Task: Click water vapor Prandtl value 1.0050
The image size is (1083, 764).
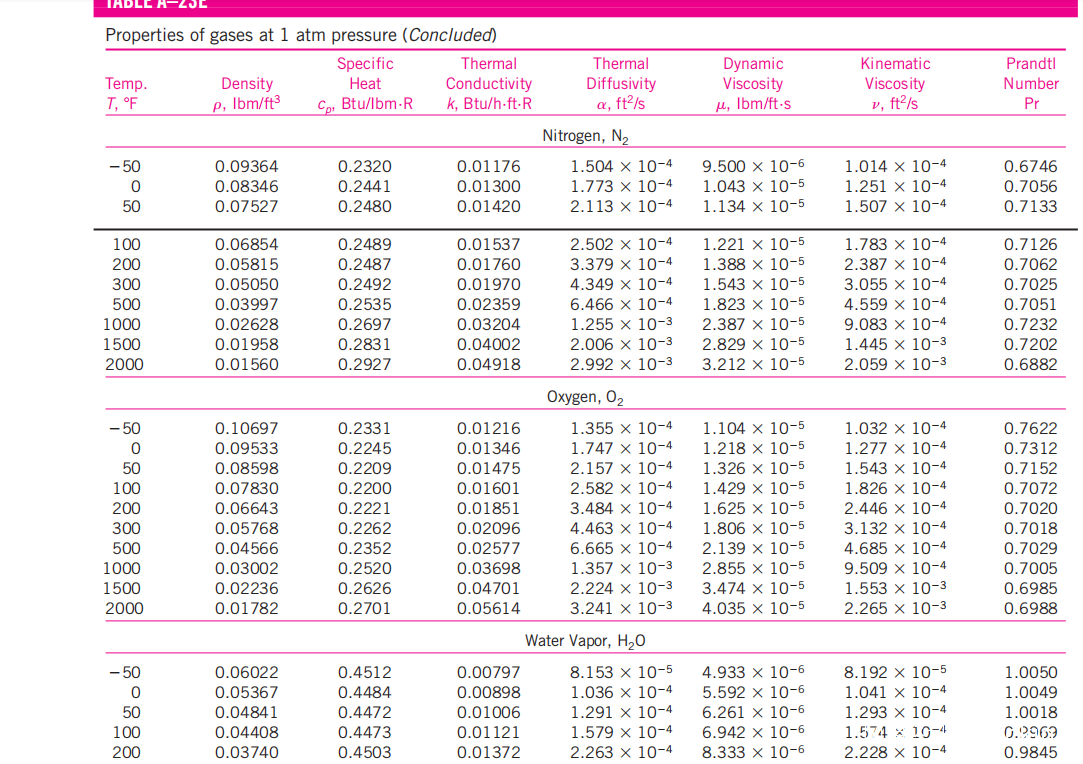Action: point(1030,673)
